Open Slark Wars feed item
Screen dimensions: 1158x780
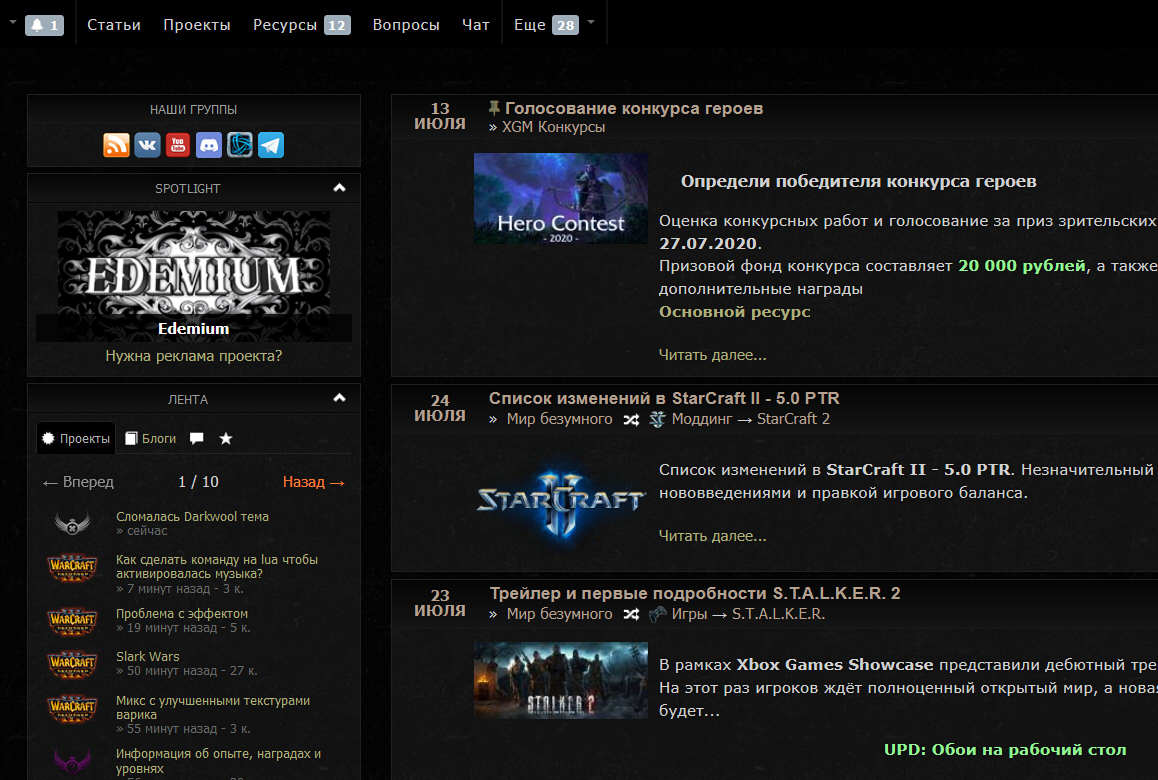tap(148, 657)
